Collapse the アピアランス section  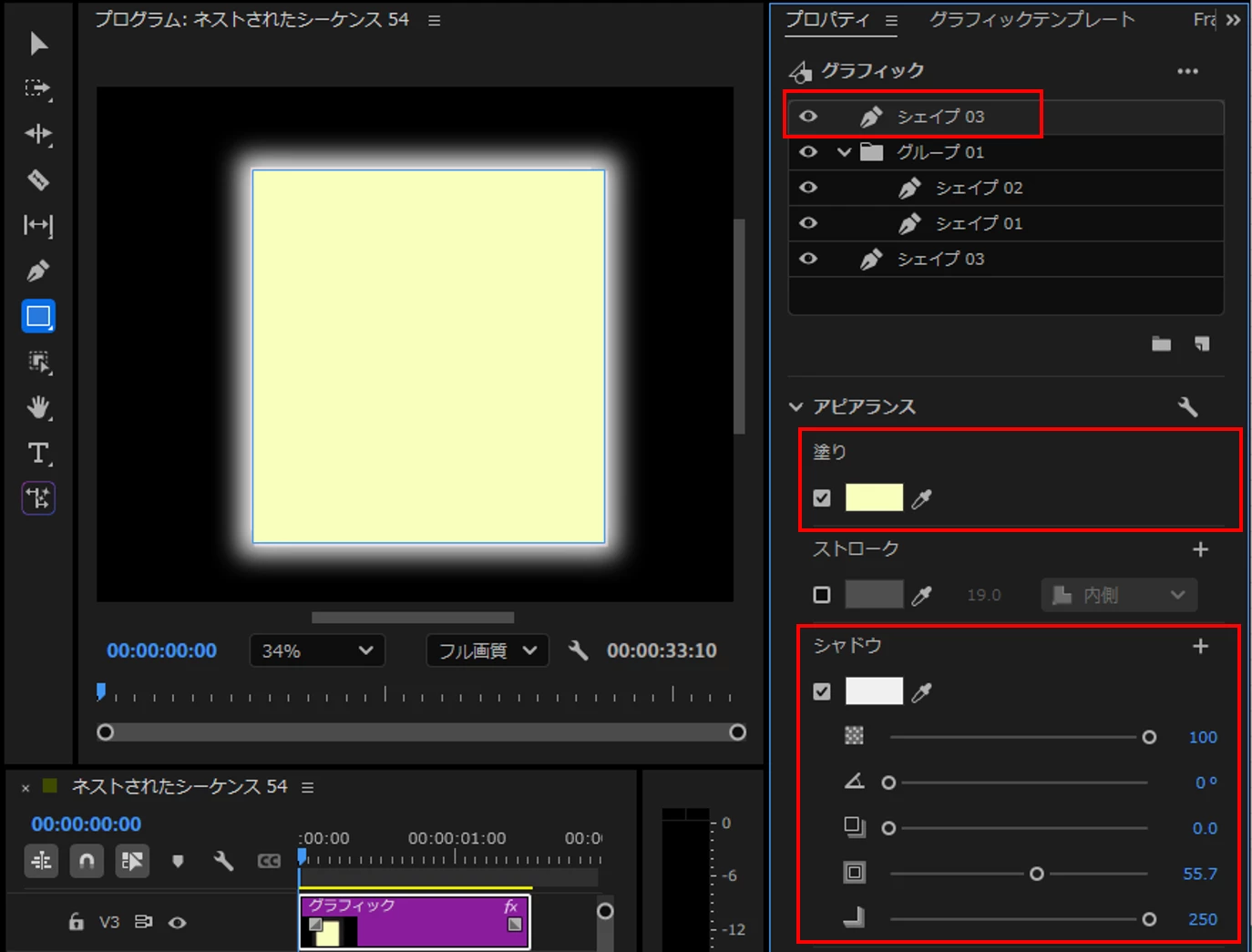(796, 406)
